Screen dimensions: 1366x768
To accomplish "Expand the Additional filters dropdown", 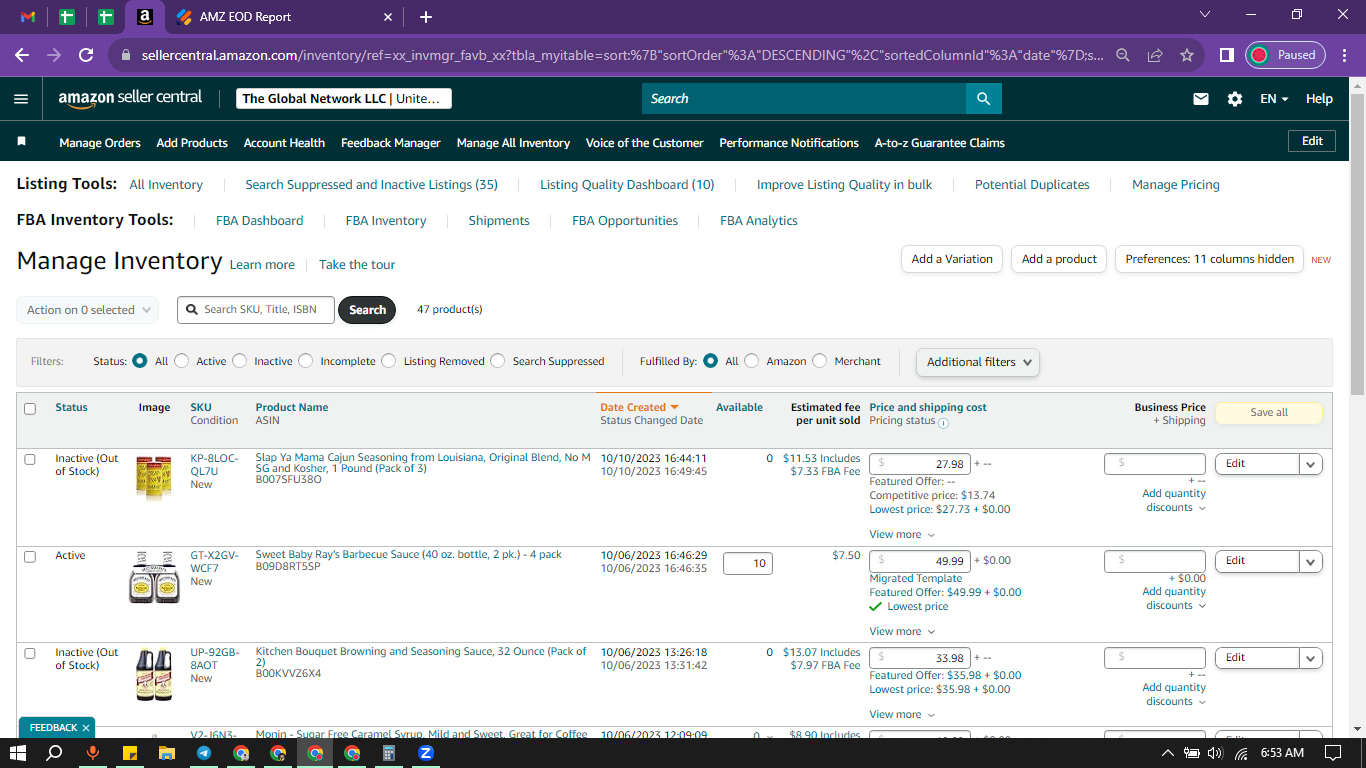I will [978, 362].
